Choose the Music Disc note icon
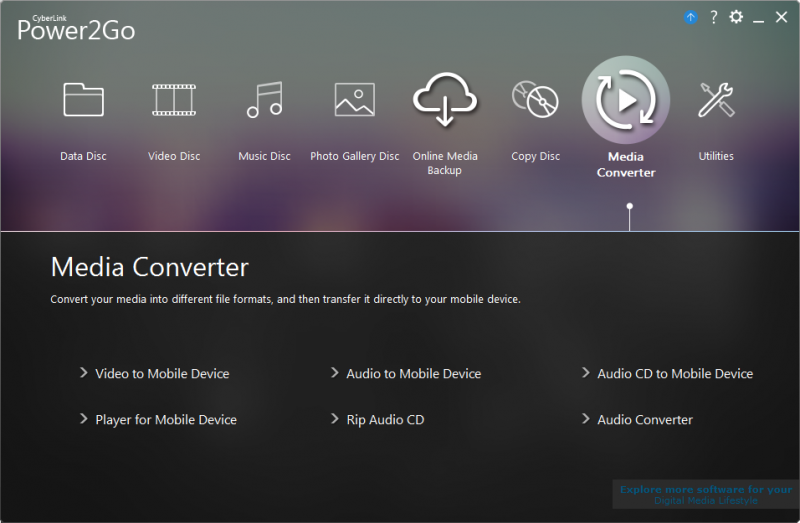The height and width of the screenshot is (523, 800). coord(264,99)
